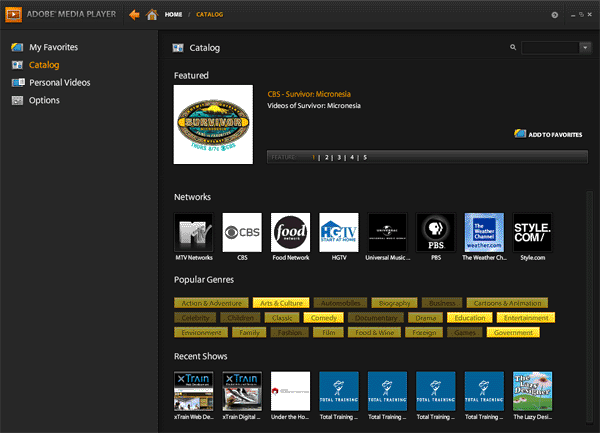Open CBS - Survivor: Micronesia link

309,94
